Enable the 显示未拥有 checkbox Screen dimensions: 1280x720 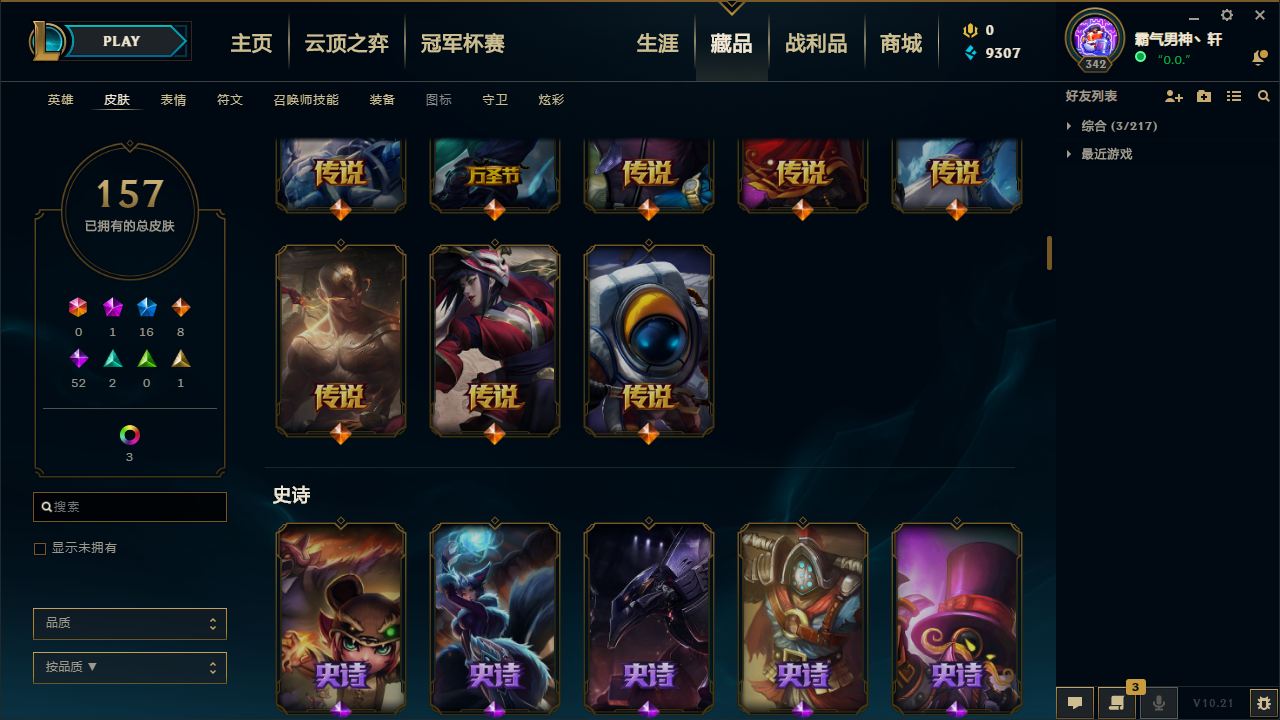click(40, 549)
